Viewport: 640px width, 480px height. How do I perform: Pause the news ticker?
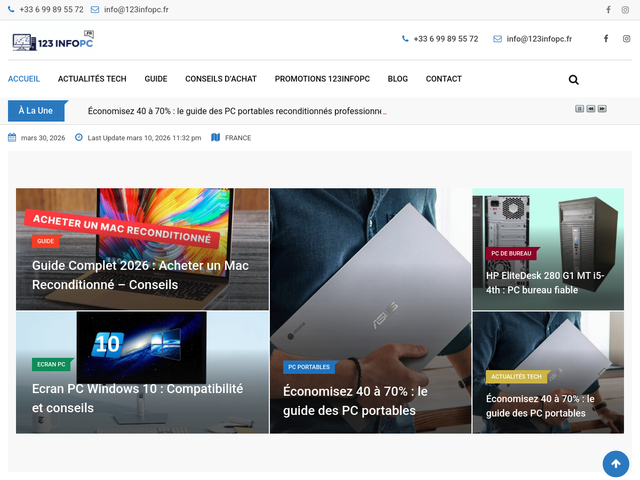579,109
